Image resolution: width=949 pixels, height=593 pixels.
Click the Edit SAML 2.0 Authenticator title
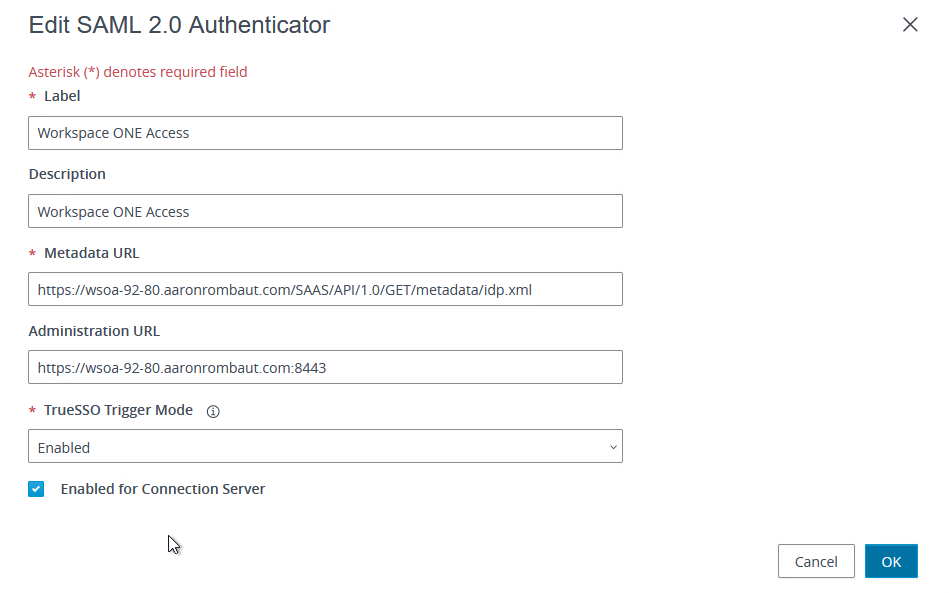(179, 25)
